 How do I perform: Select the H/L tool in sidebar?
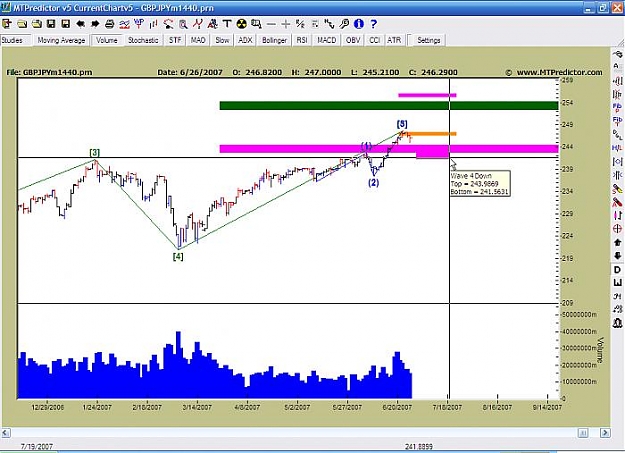point(617,148)
